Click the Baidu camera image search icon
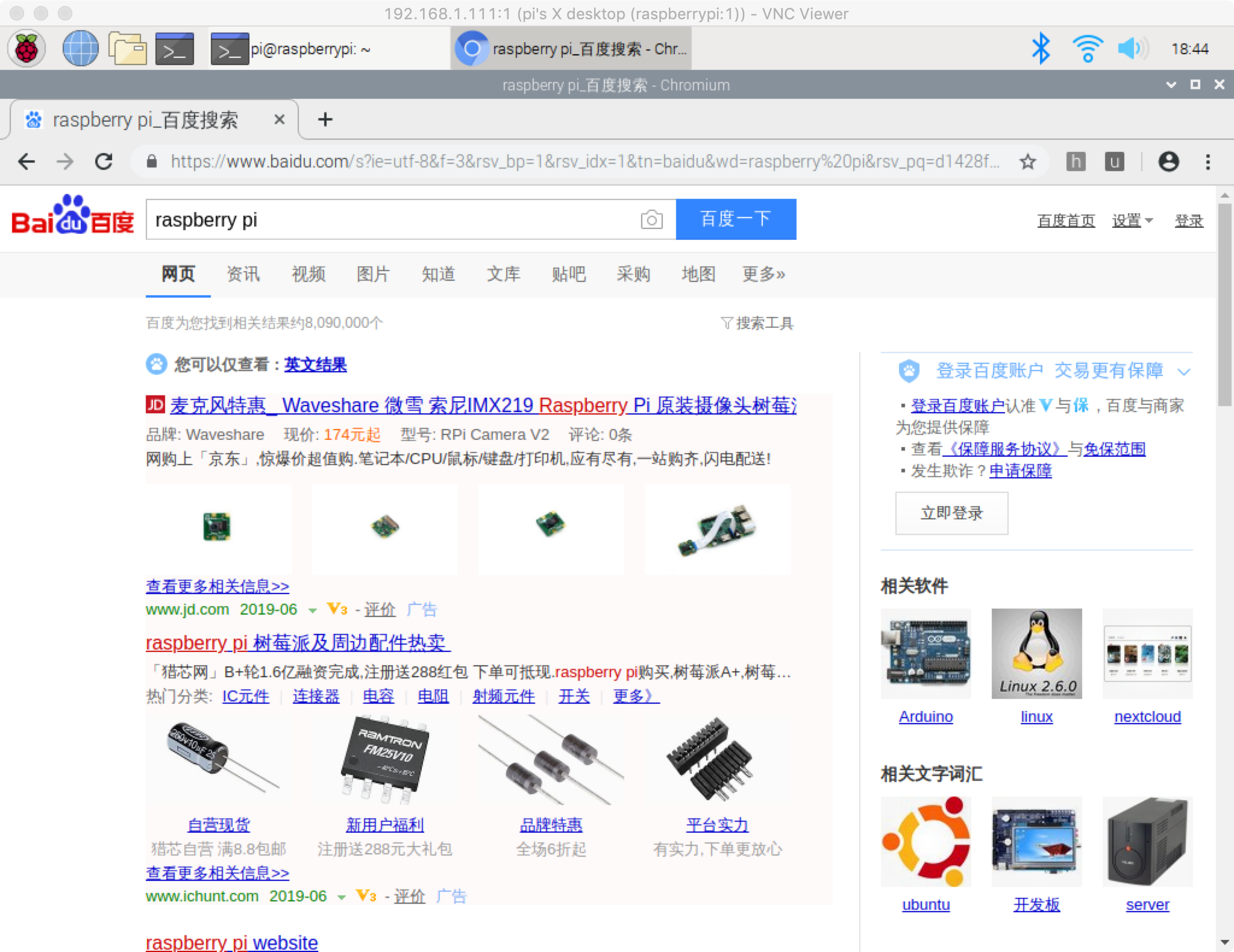The height and width of the screenshot is (952, 1234). (x=651, y=219)
